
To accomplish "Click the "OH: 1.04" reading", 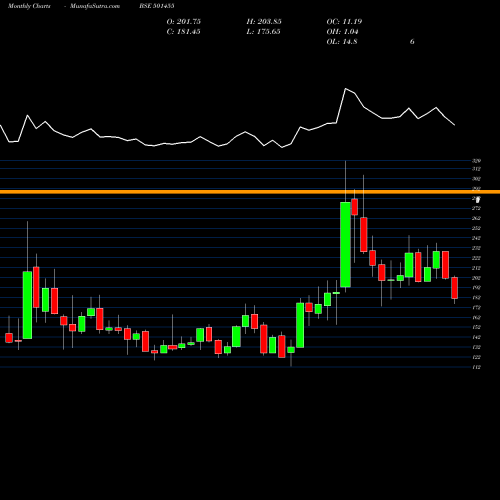I will (x=342, y=32).
